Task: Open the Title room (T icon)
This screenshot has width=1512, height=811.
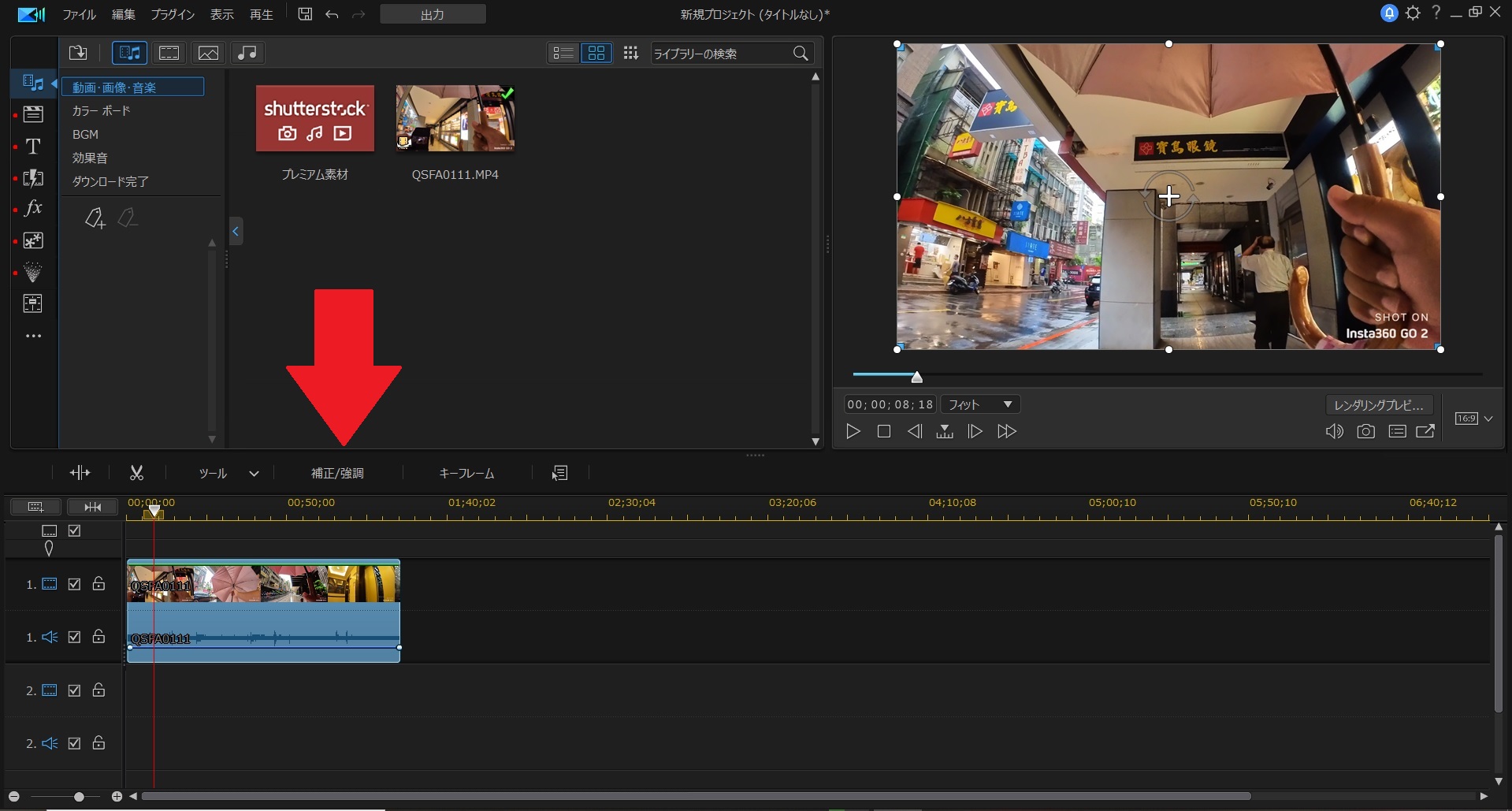Action: 33,147
